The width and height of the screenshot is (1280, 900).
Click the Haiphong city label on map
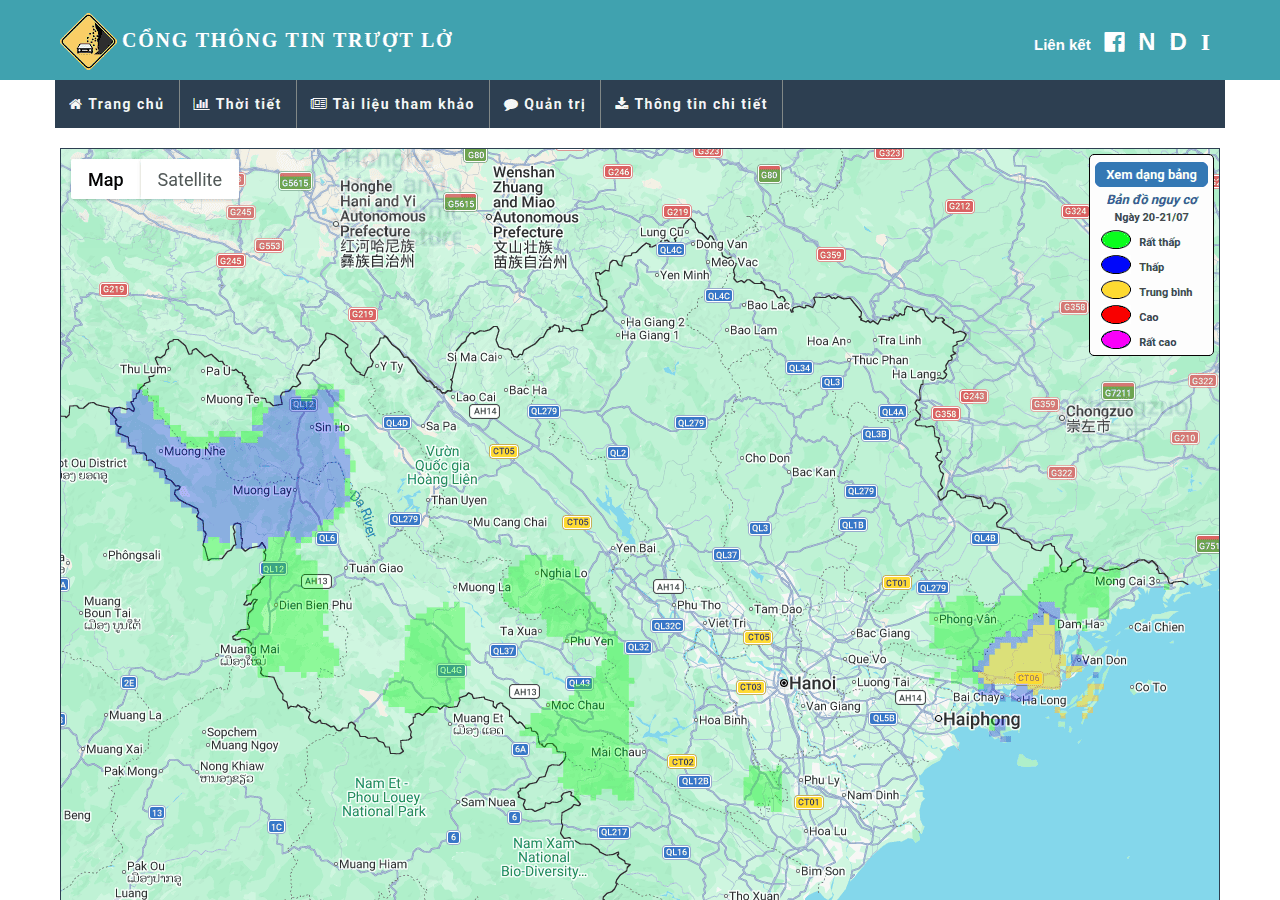[x=982, y=719]
